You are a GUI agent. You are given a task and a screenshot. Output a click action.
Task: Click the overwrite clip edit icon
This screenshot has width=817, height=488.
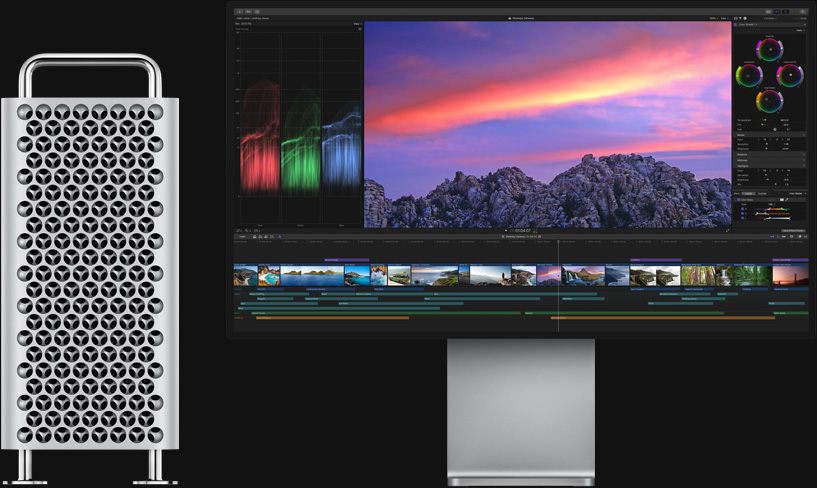(x=272, y=236)
